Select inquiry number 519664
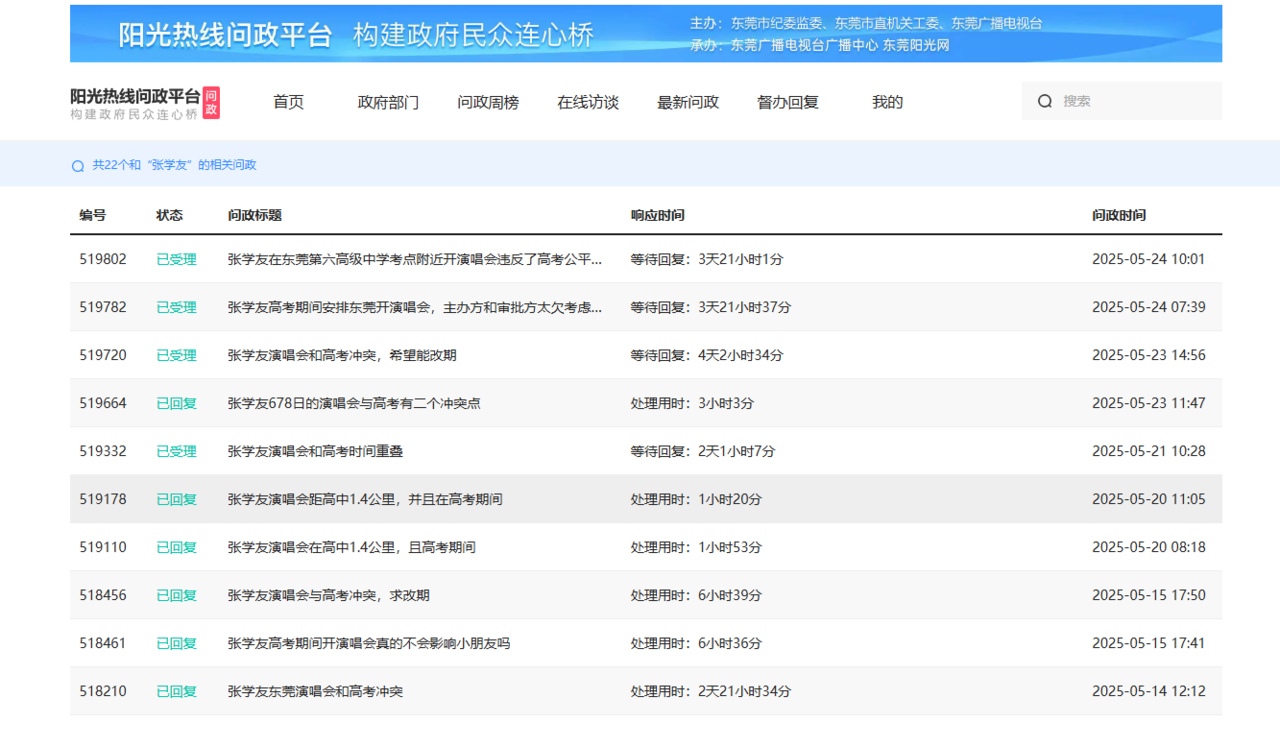 click(x=103, y=403)
